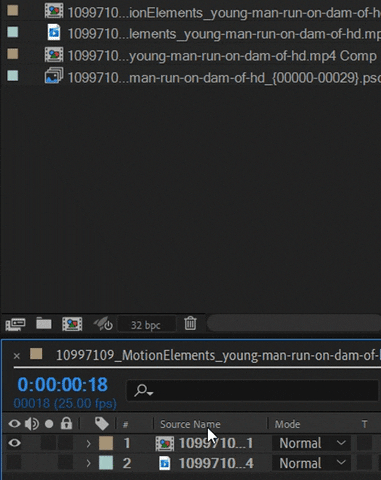Click the label tag column icon
381x480 pixels.
[101, 424]
